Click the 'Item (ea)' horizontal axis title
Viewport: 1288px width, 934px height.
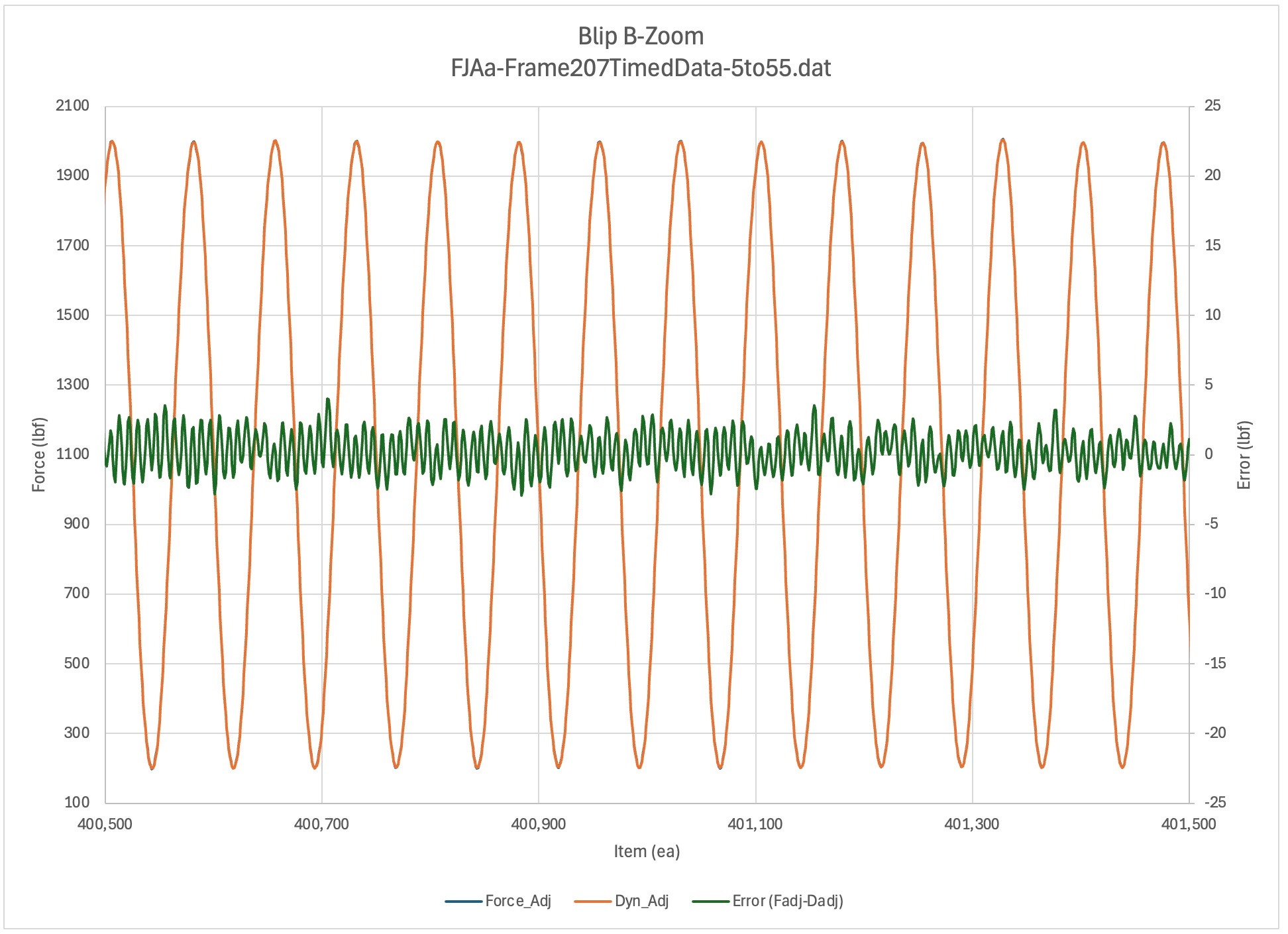click(647, 851)
